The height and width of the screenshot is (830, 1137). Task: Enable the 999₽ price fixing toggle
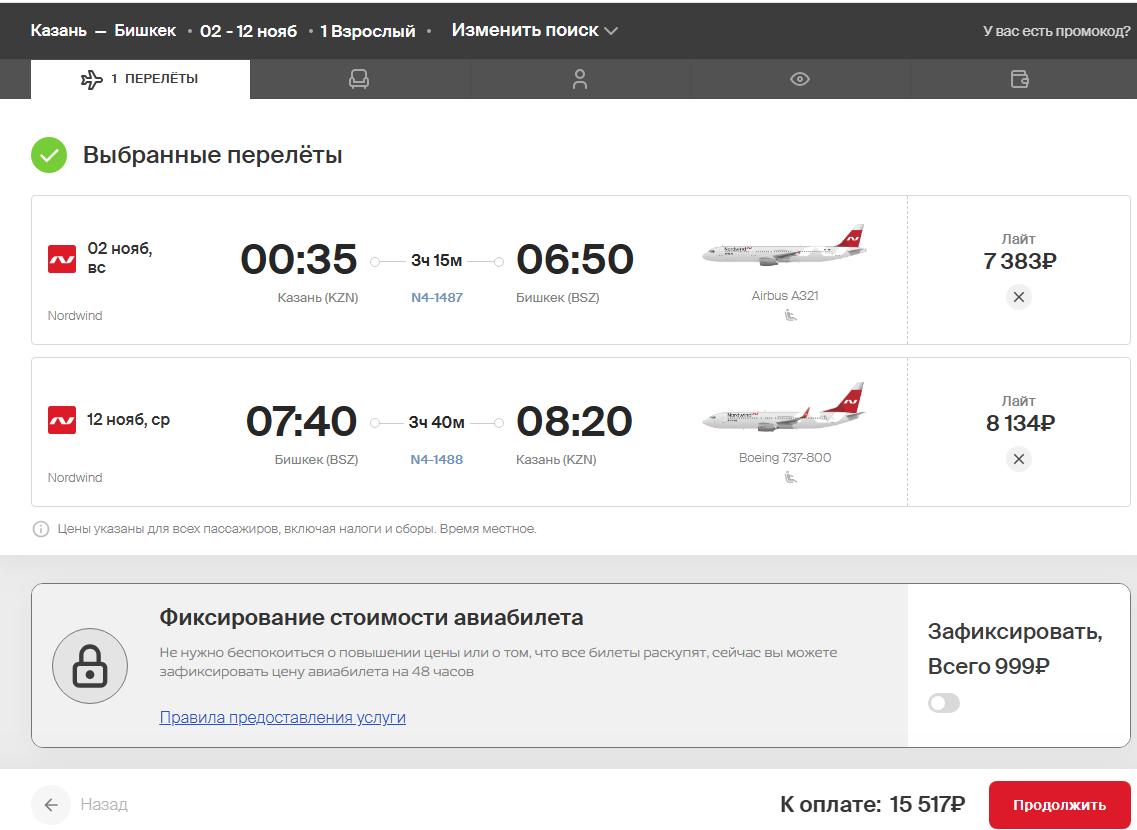click(x=944, y=704)
